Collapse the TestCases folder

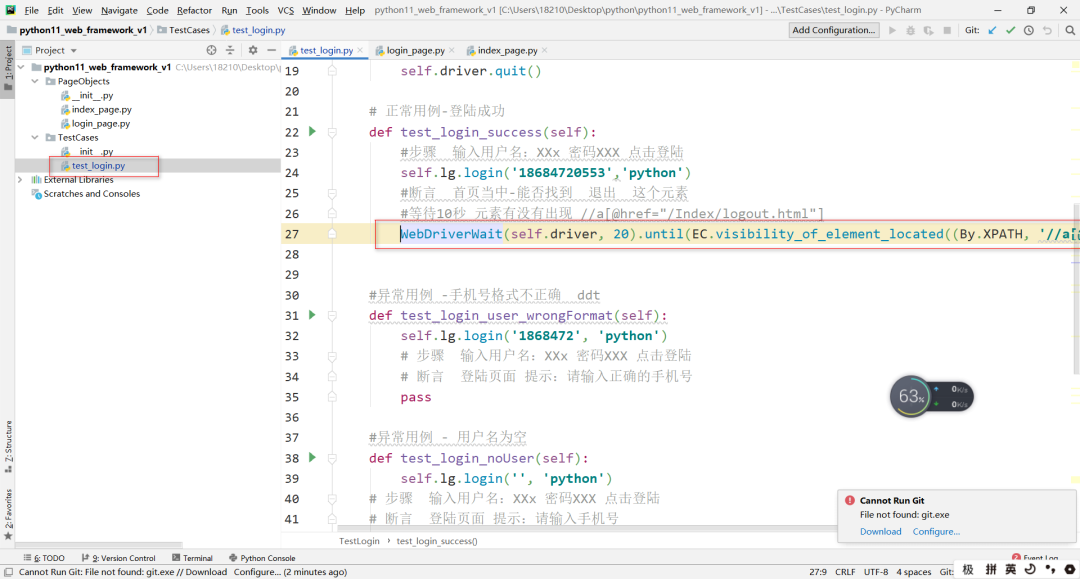tap(35, 137)
